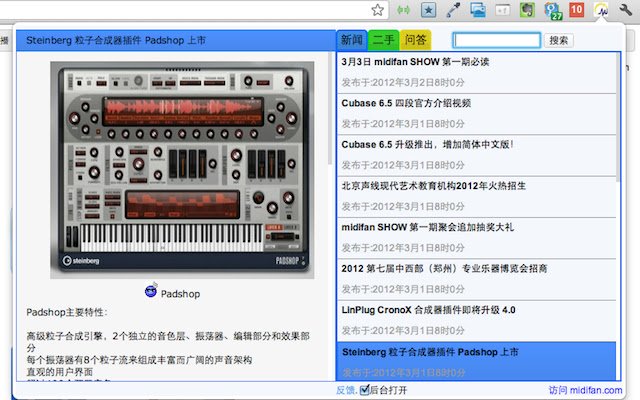Click the 搜索 search button

point(558,40)
